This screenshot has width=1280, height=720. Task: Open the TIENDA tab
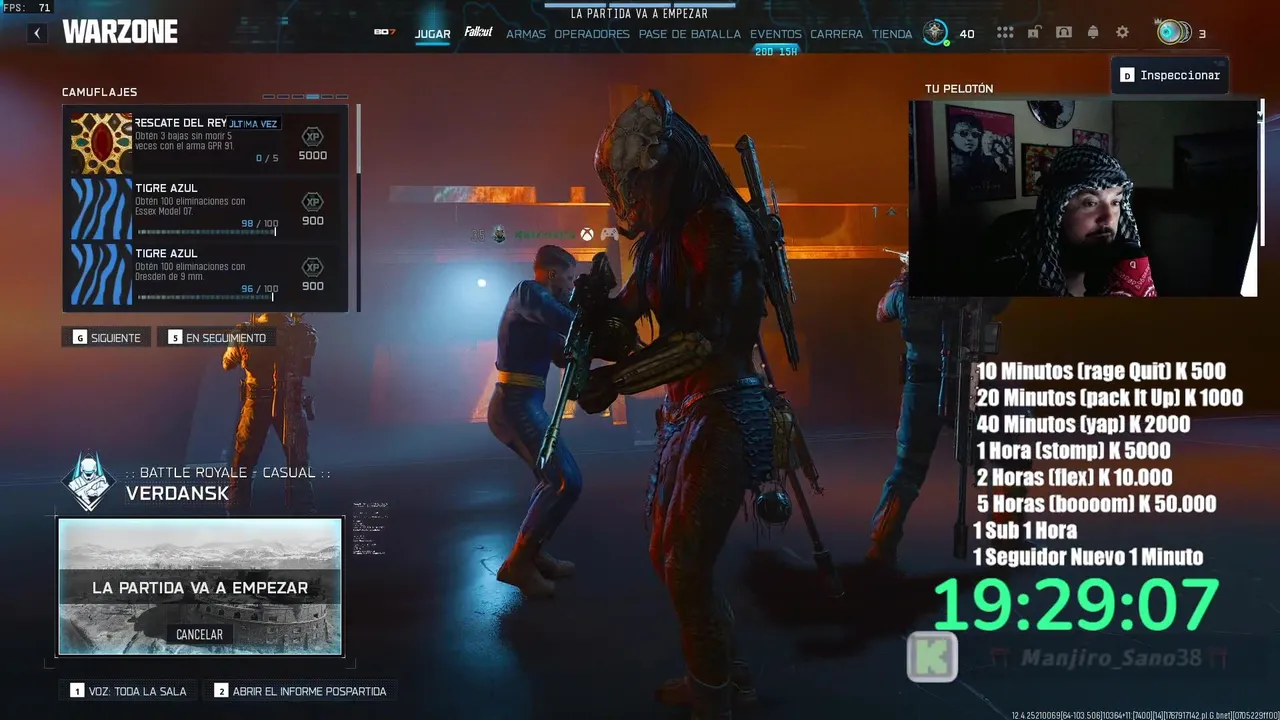click(x=892, y=34)
